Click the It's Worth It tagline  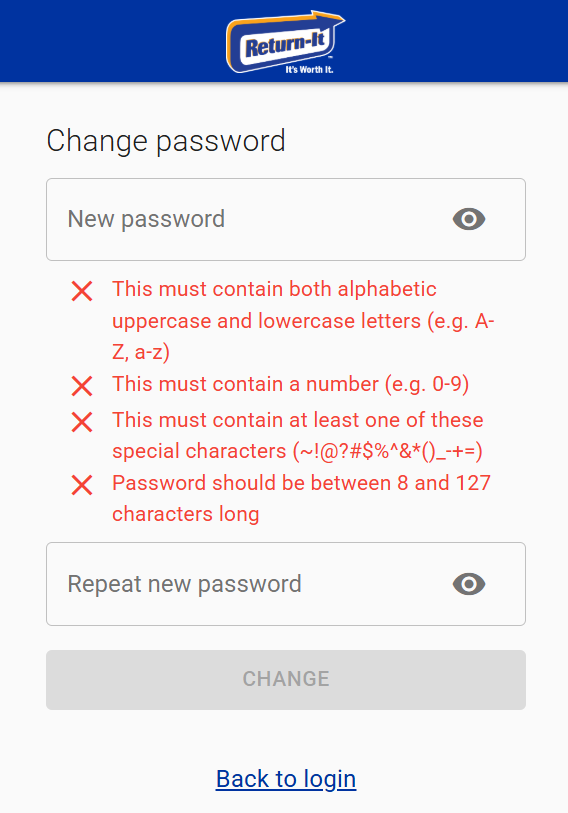click(x=309, y=69)
